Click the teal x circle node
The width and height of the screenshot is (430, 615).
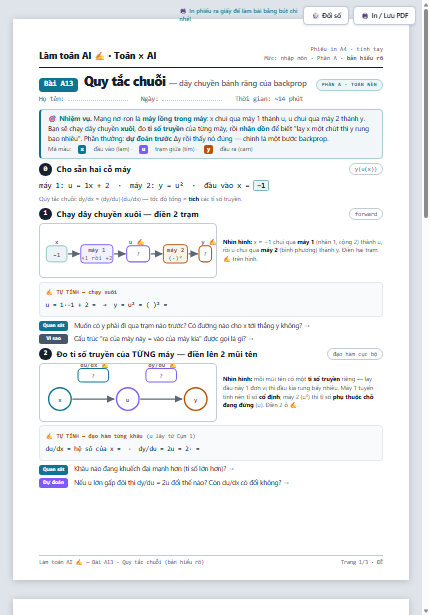point(60,399)
